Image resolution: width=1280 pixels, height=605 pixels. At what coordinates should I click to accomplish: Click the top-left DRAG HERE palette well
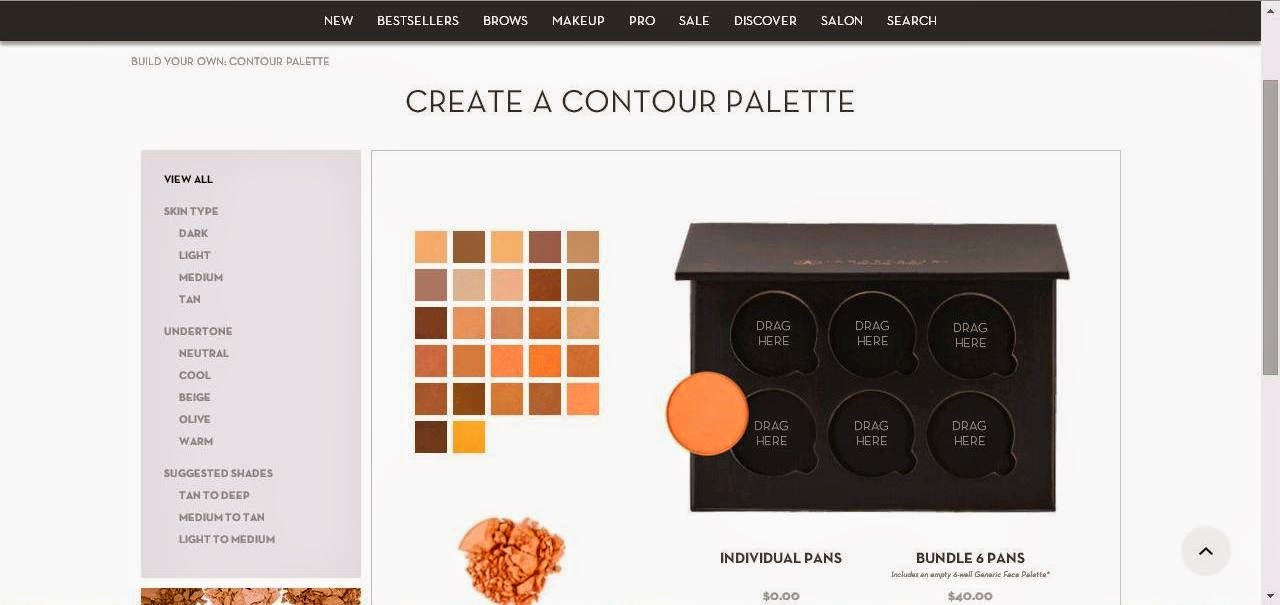pos(773,333)
